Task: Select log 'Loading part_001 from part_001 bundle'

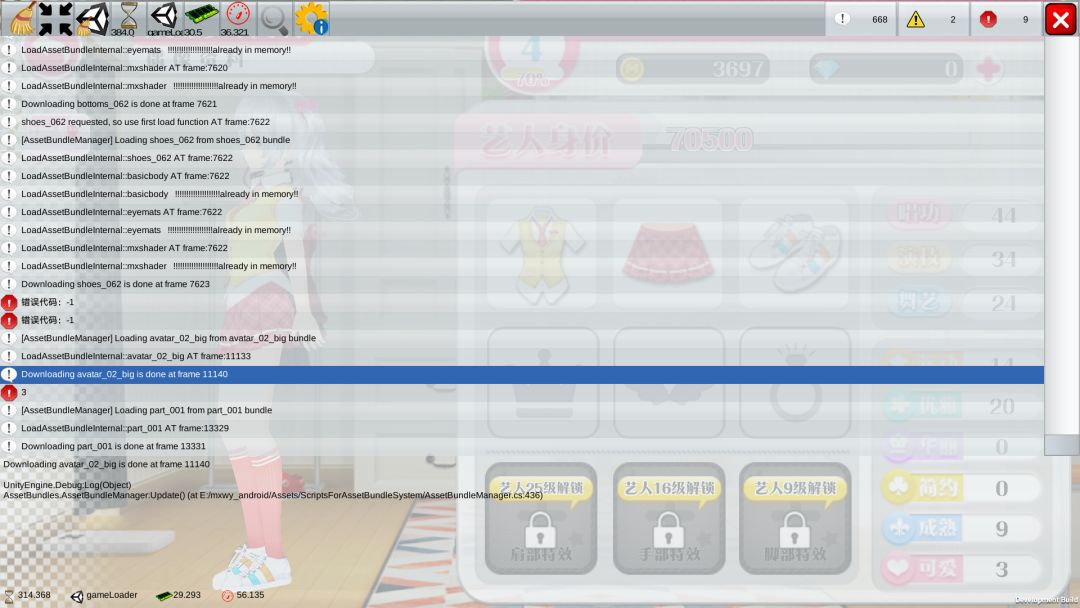Action: (522, 410)
